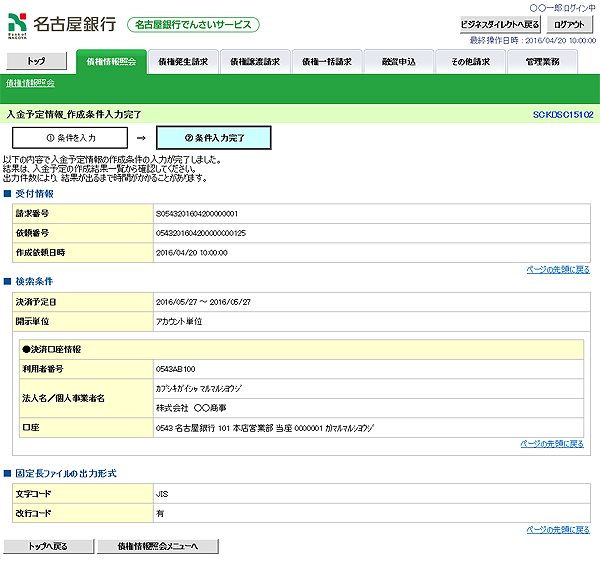Screen dimensions: 600x562
Task: Open the 融資申込 tab
Action: [x=399, y=62]
